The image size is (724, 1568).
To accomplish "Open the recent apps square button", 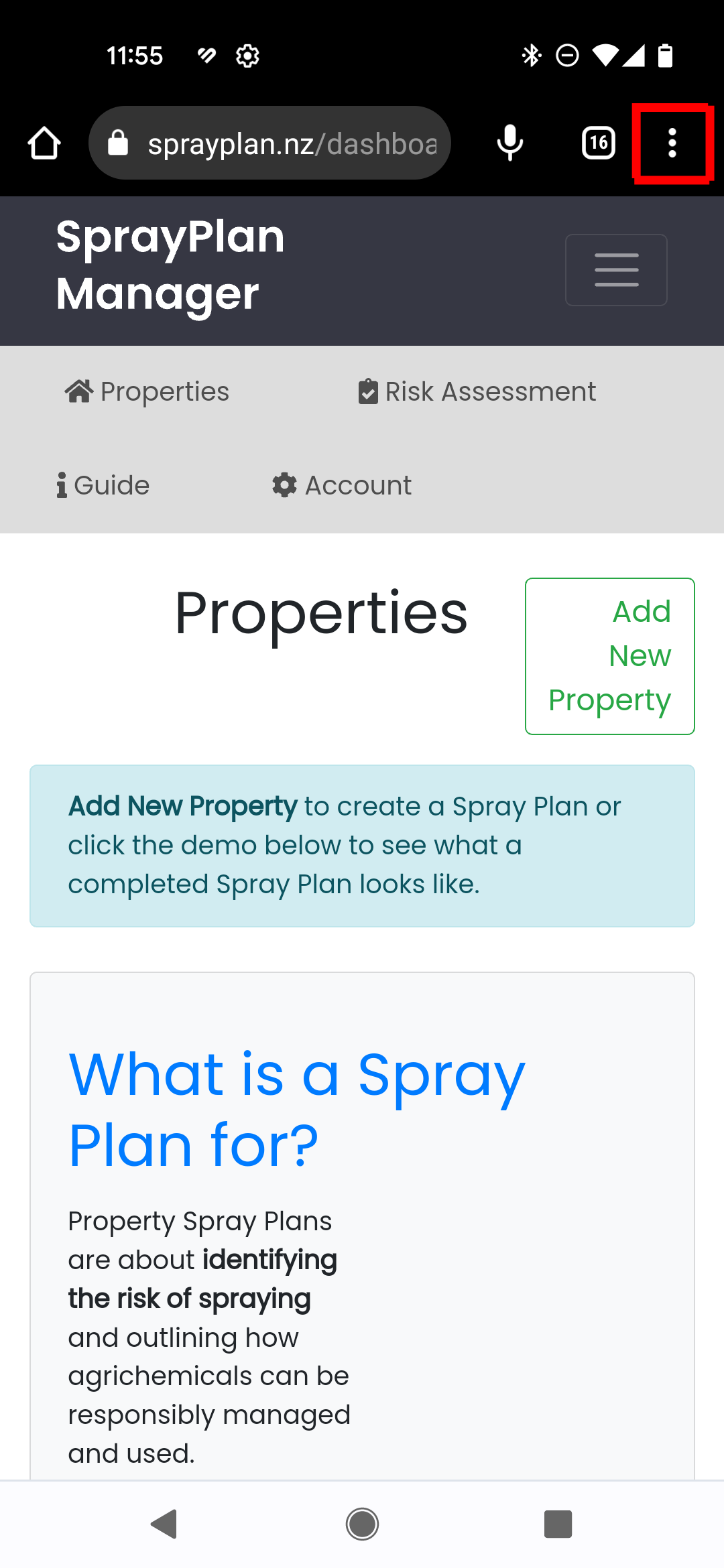I will point(558,1525).
